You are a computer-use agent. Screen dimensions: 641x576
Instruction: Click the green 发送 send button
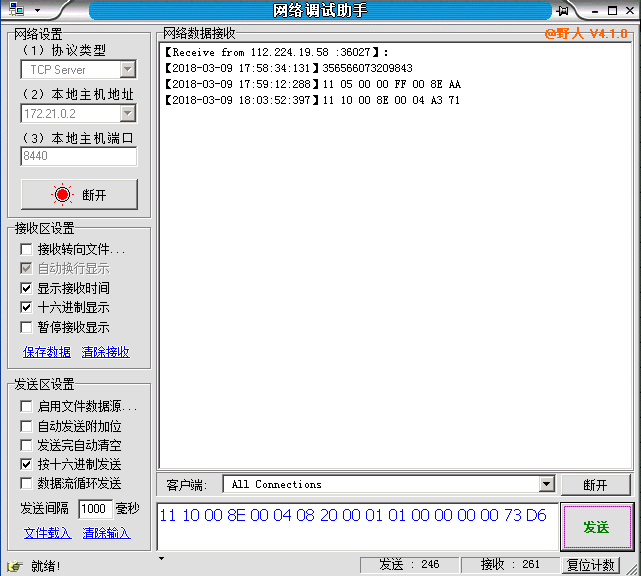pos(596,527)
